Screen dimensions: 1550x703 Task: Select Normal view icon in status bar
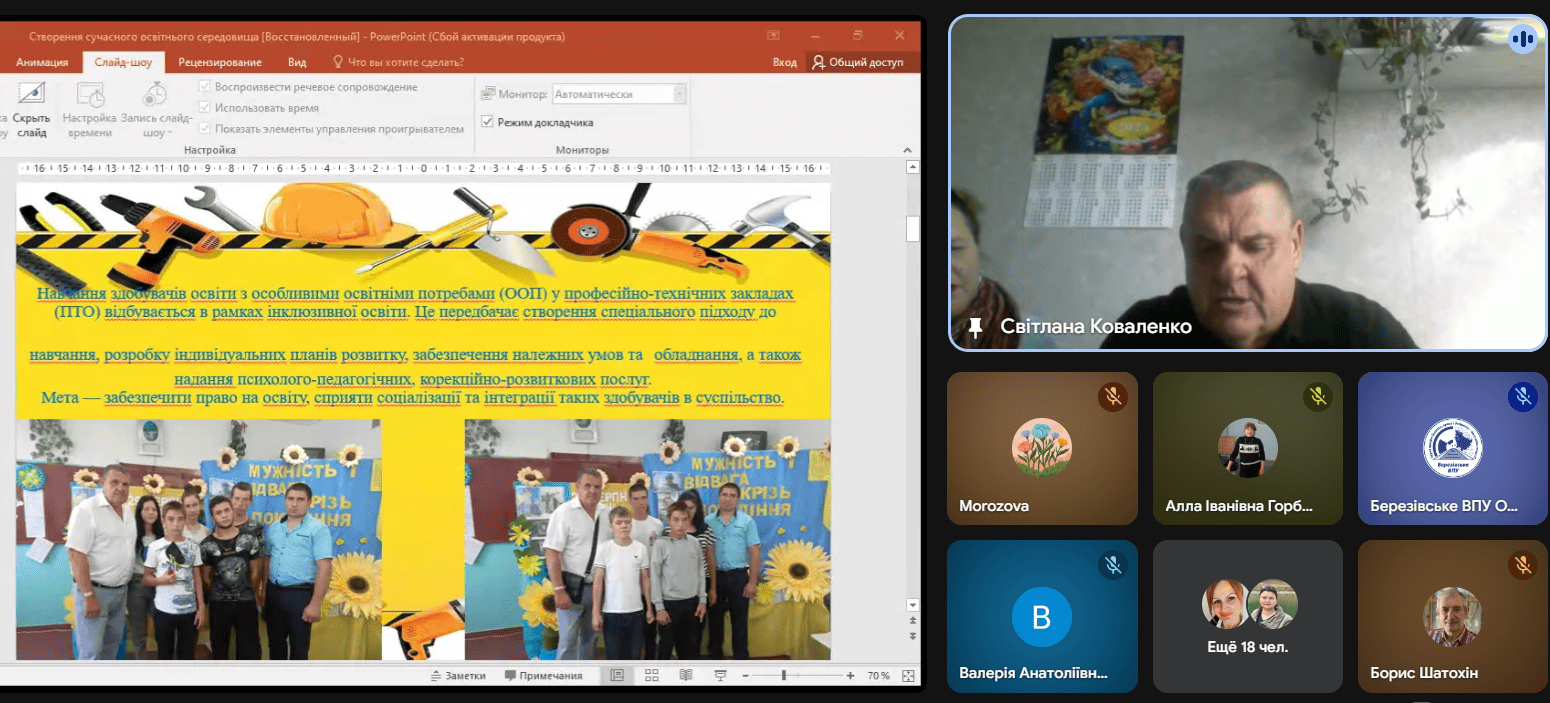tap(617, 675)
